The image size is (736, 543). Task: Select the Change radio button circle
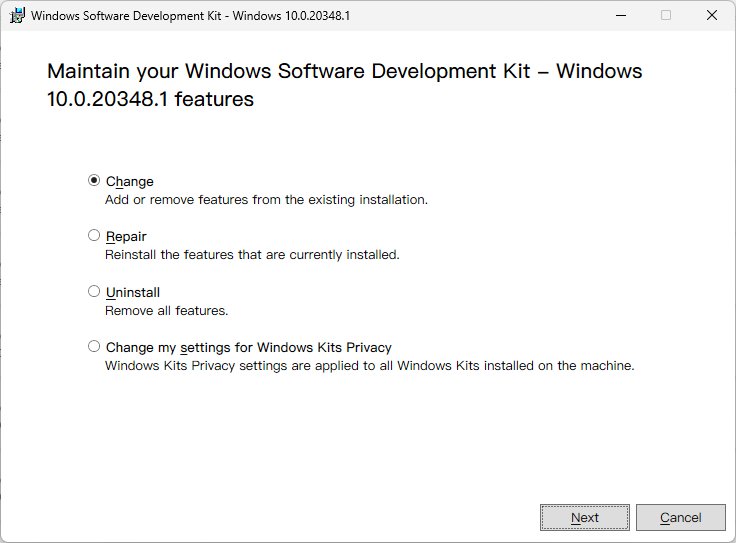pos(94,181)
